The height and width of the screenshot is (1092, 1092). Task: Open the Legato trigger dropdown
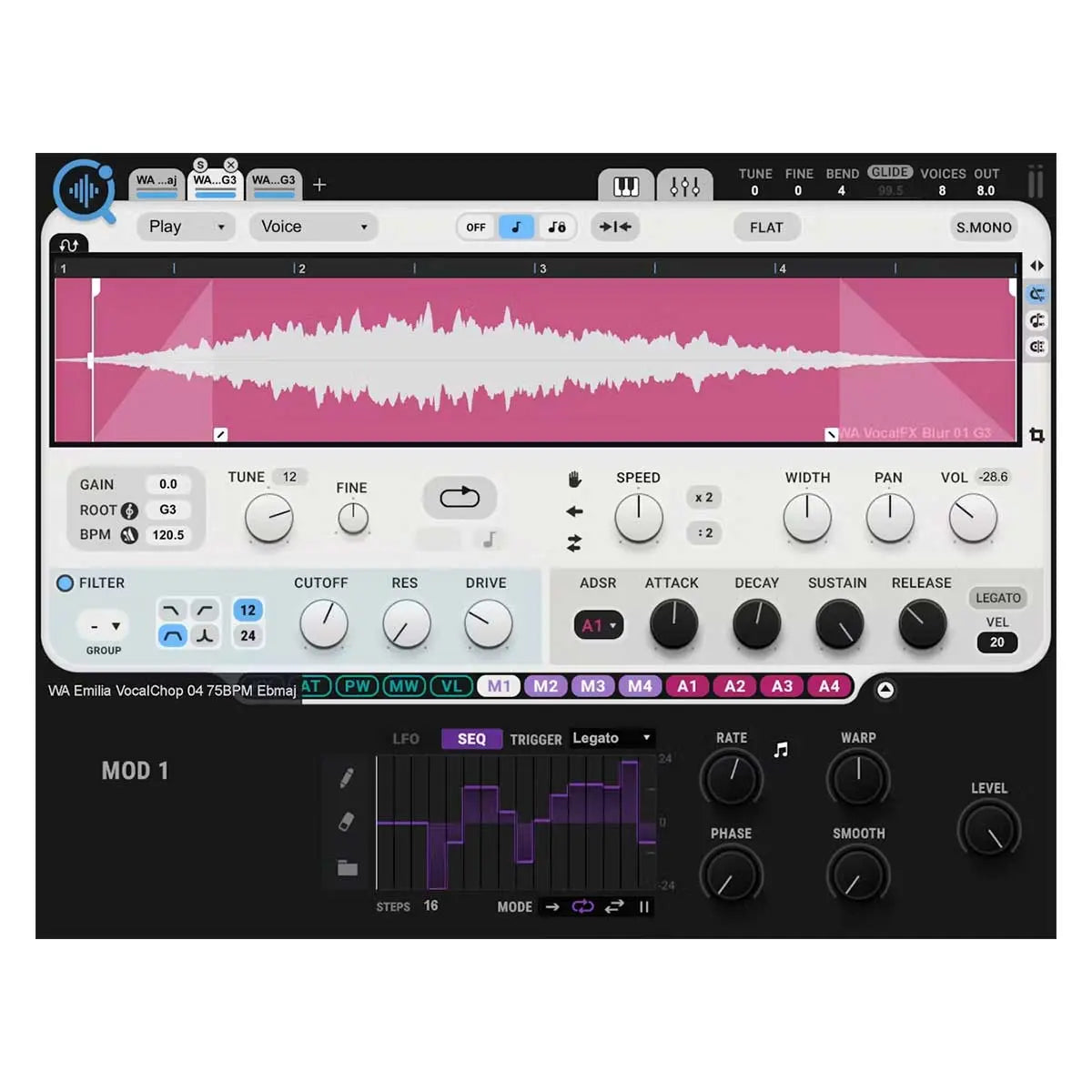611,738
